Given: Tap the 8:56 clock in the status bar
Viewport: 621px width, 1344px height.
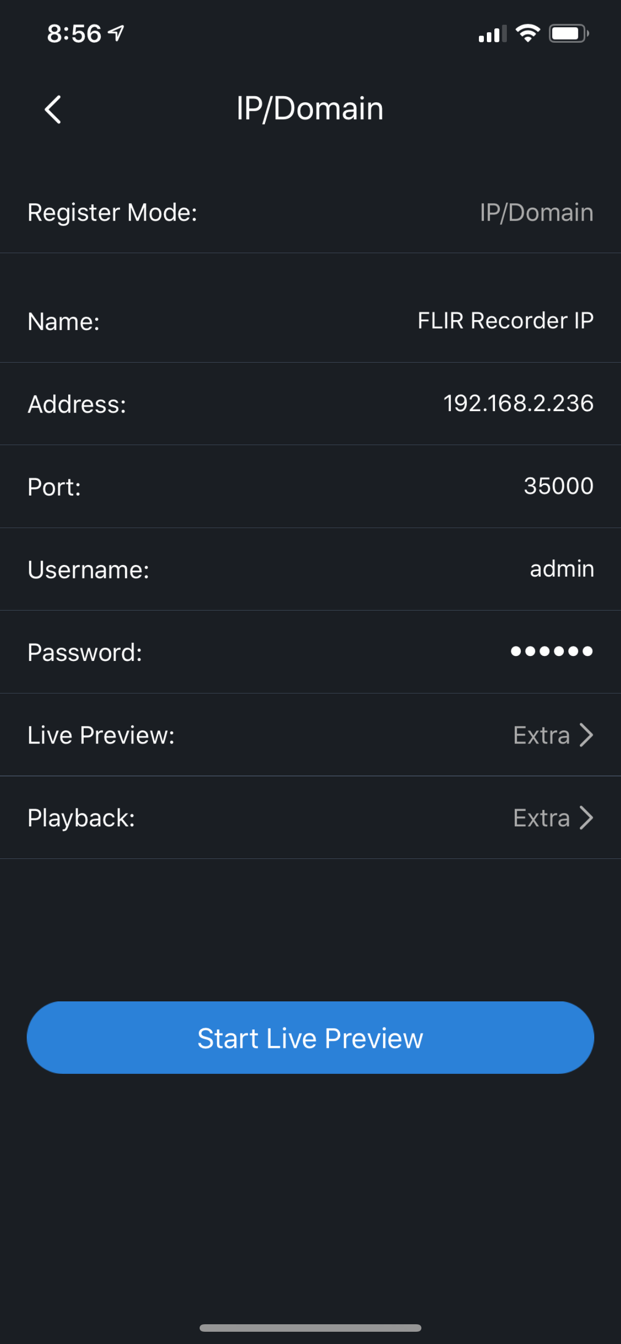Looking at the screenshot, I should 74,34.
